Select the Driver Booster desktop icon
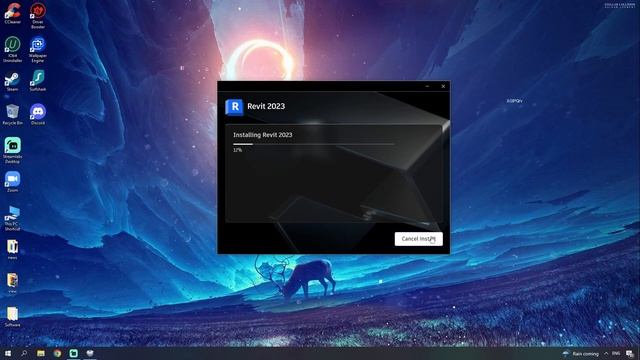This screenshot has width=640, height=360. 38,15
